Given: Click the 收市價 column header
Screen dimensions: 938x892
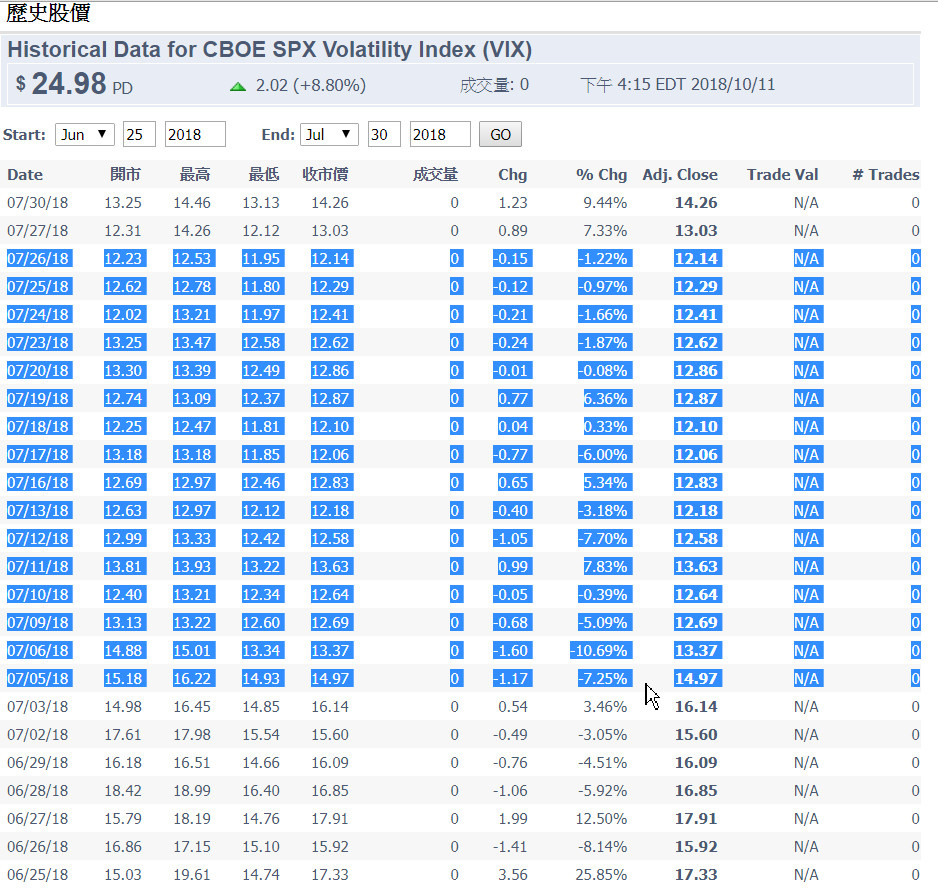Looking at the screenshot, I should pyautogui.click(x=325, y=175).
